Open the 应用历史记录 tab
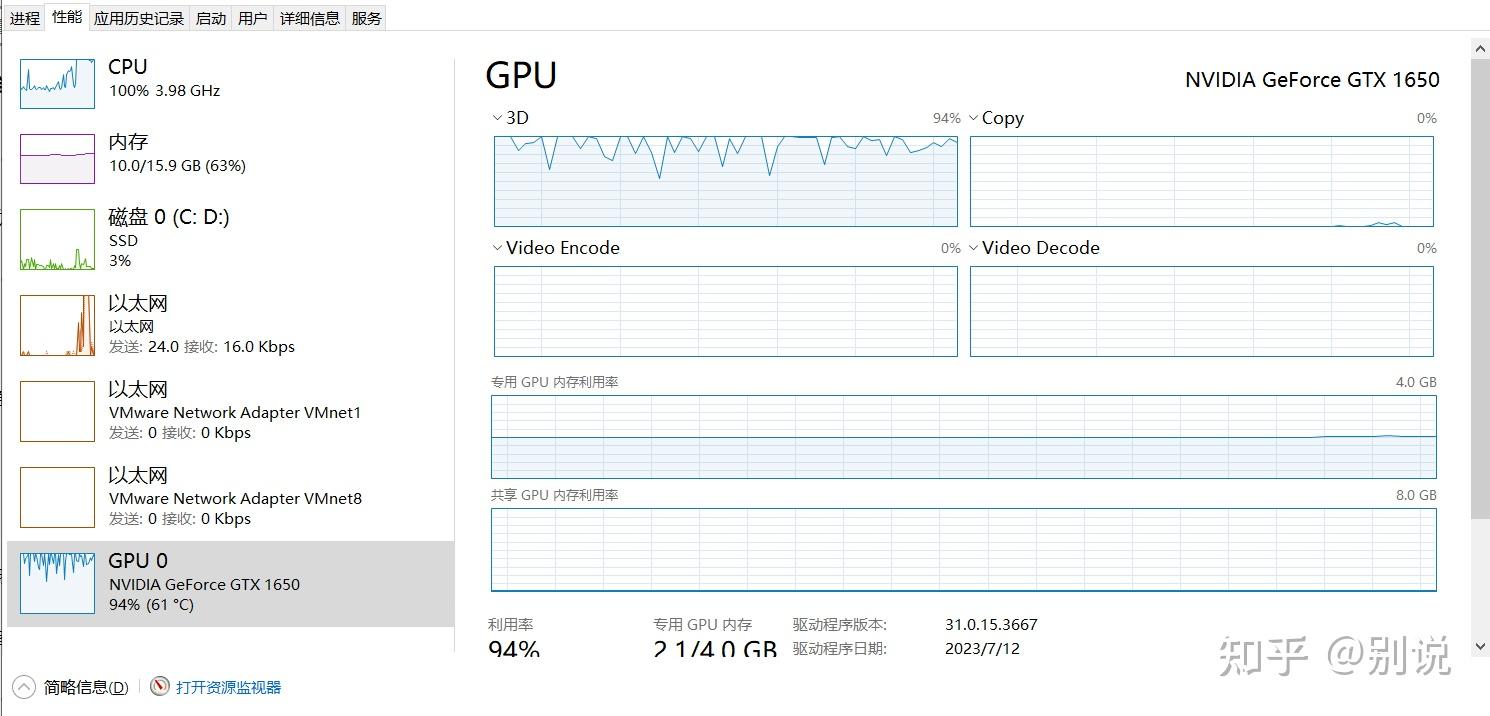 coord(139,17)
